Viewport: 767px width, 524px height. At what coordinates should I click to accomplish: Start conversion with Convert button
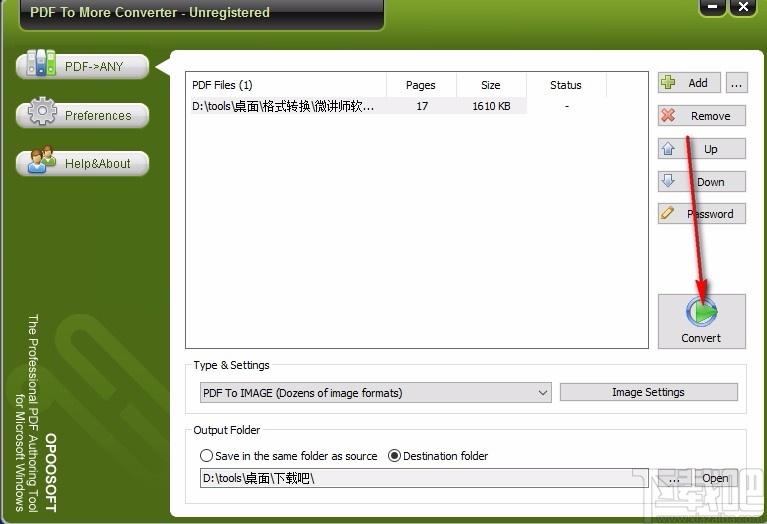point(701,321)
